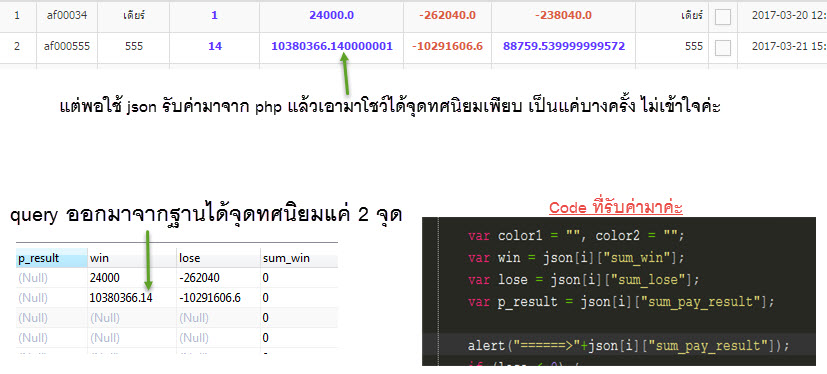Click the value 10380366.140000001
827x374 pixels.
click(x=332, y=46)
